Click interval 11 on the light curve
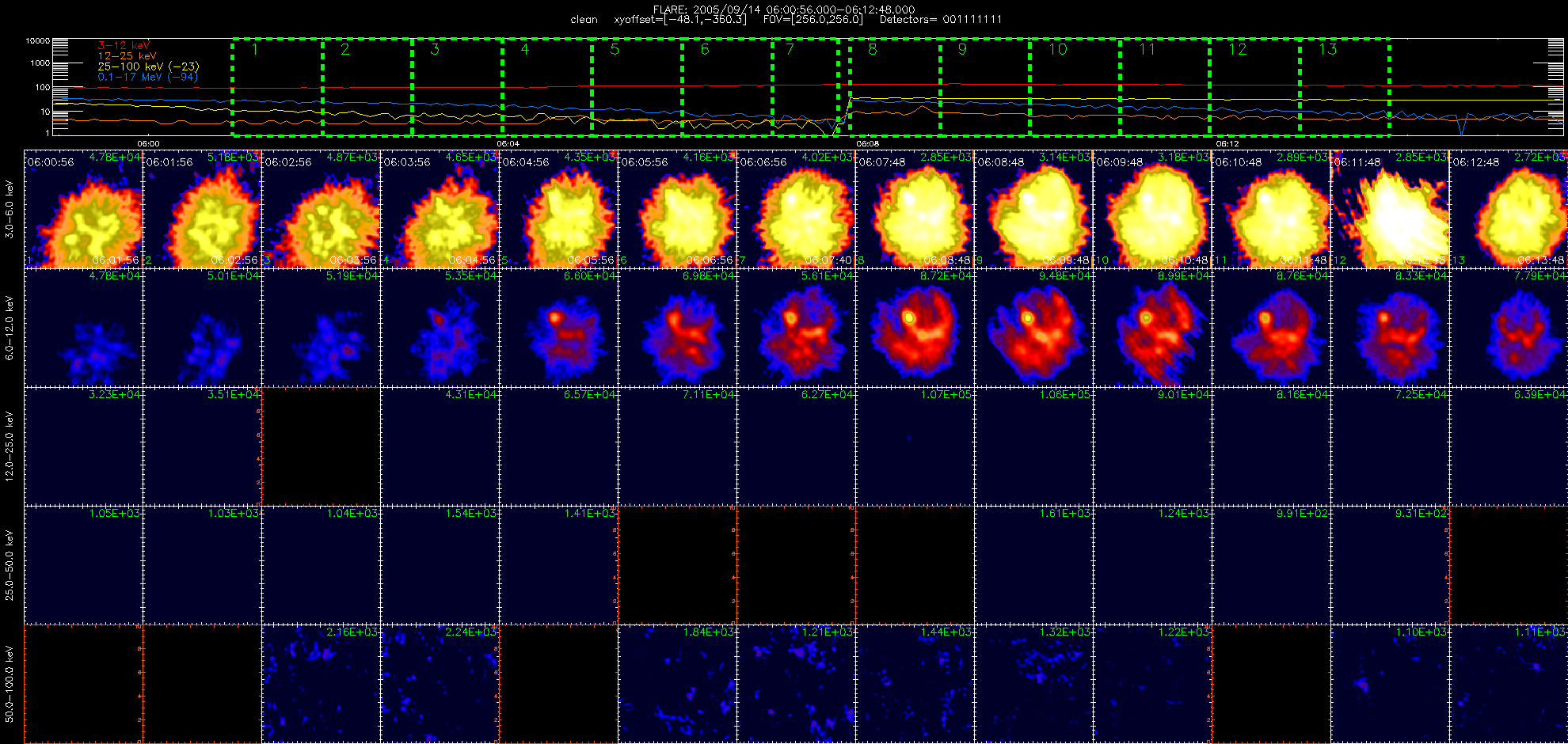Viewport: 1568px width, 744px height. (x=1166, y=87)
